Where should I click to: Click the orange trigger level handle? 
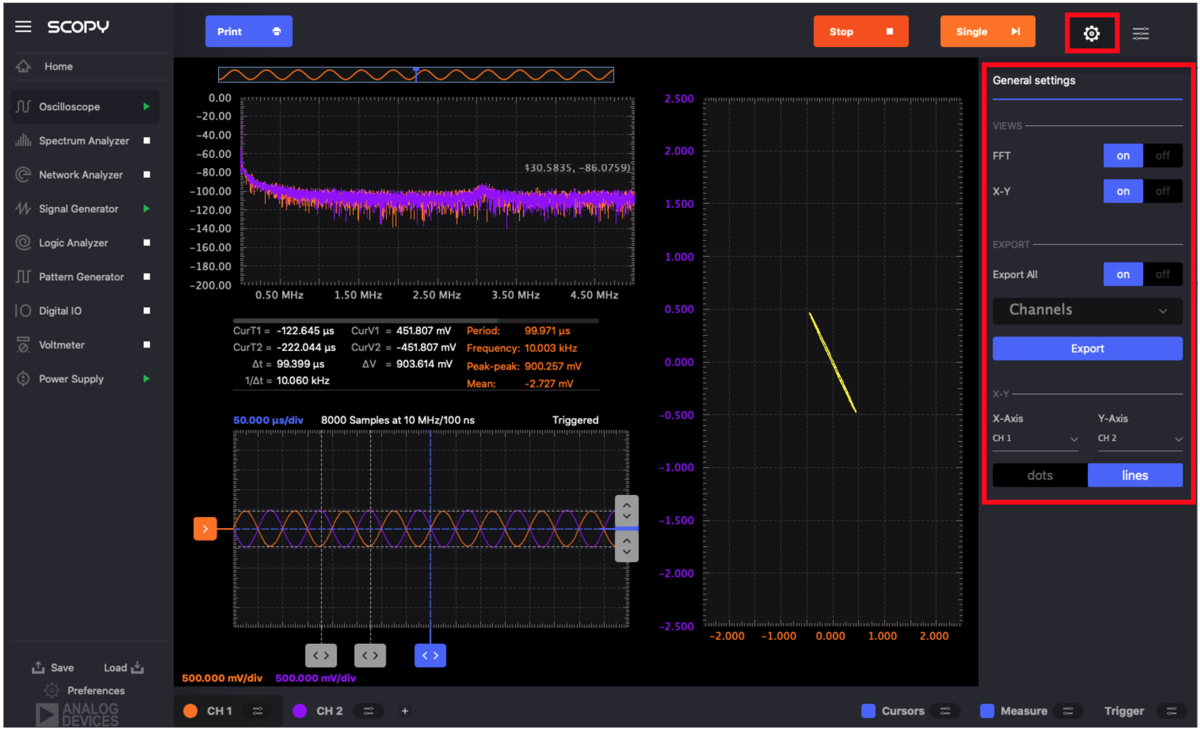tap(205, 529)
